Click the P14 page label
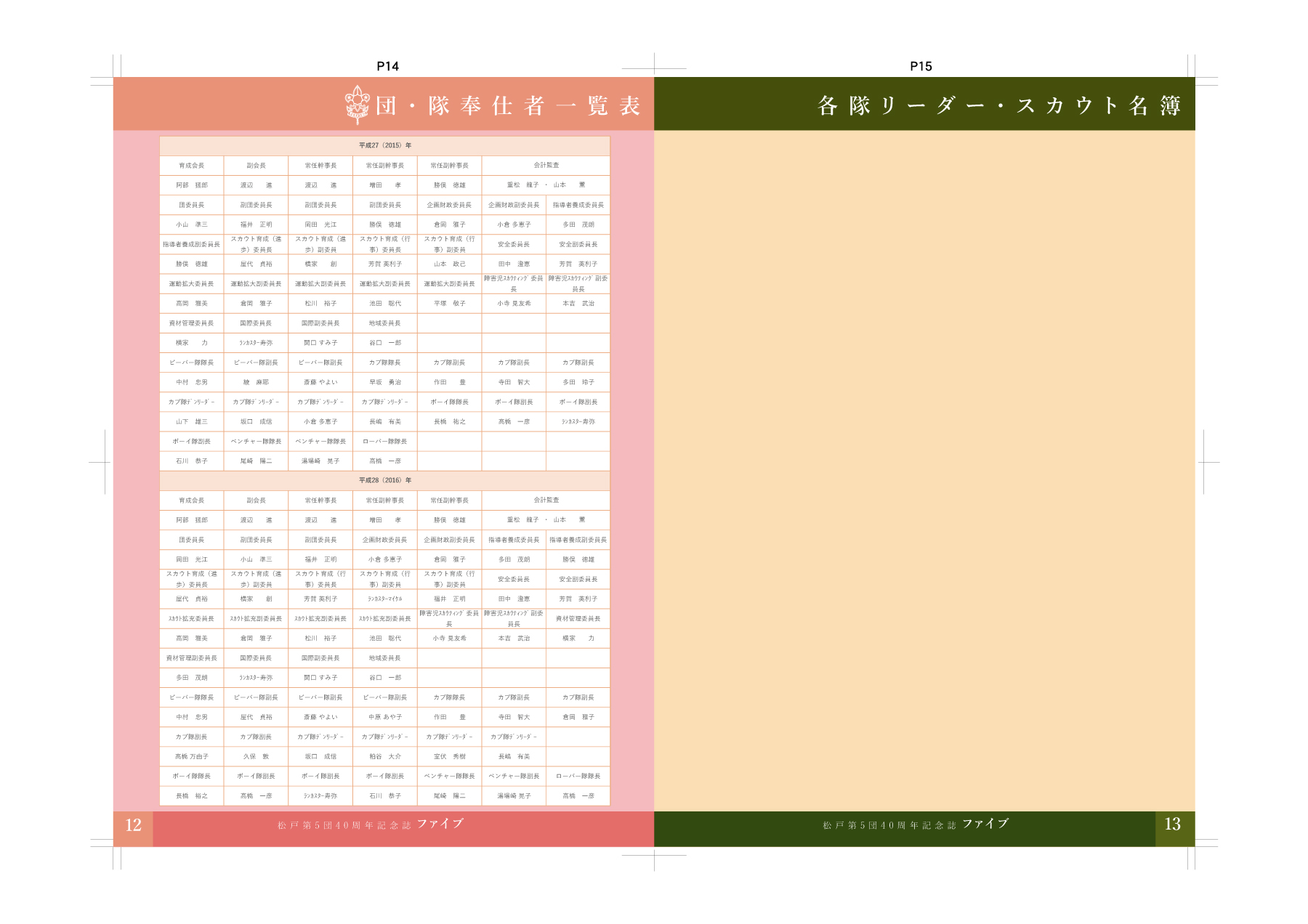 pos(387,66)
